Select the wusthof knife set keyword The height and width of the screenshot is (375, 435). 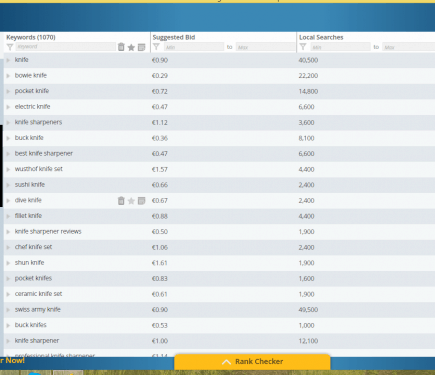click(39, 169)
